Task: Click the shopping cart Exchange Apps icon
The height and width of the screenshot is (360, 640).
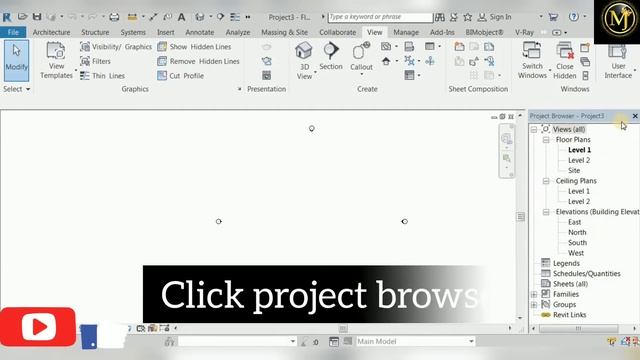Action: (553, 17)
